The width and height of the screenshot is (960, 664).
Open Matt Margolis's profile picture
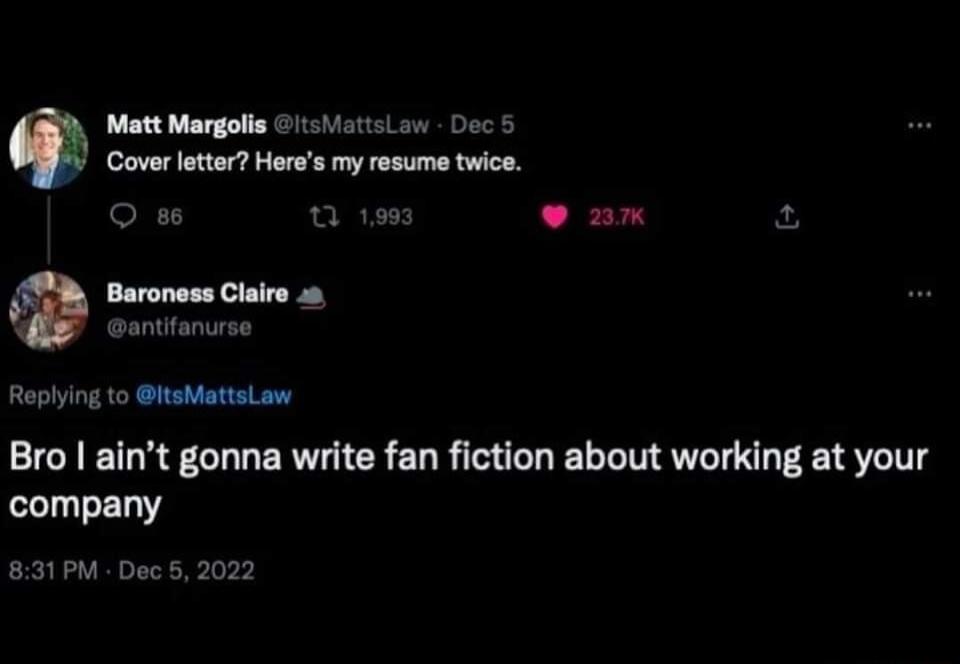(x=50, y=147)
